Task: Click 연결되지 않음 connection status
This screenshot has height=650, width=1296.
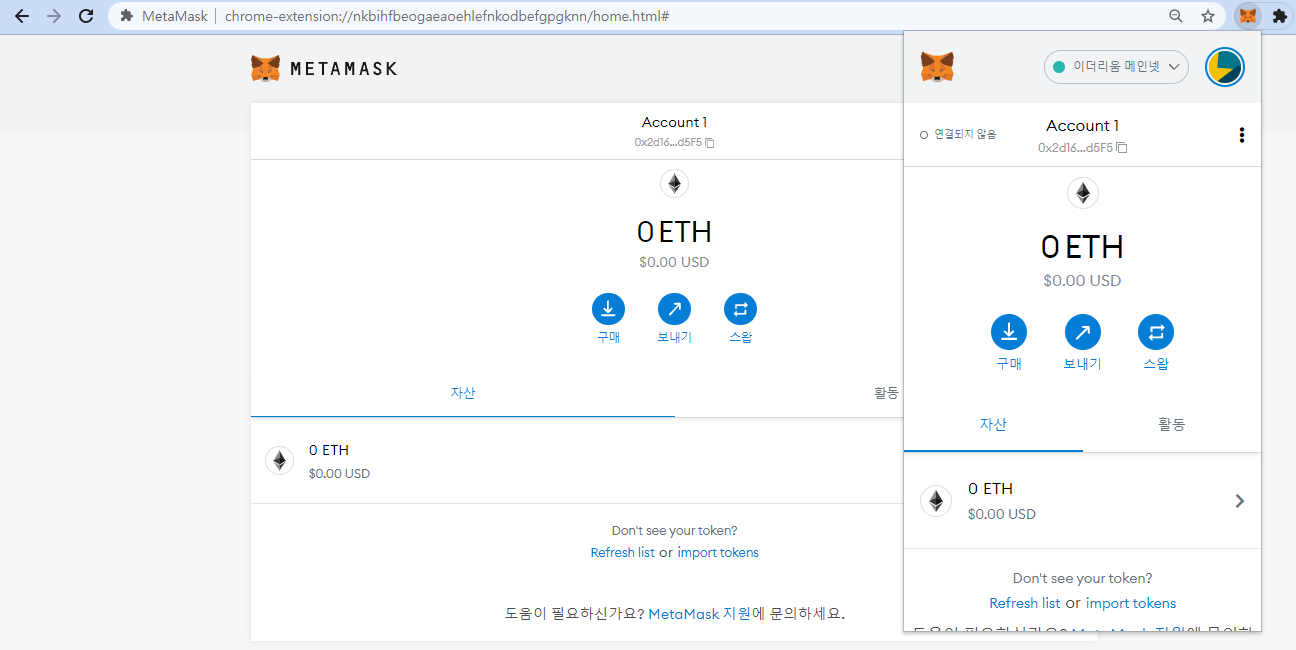Action: coord(958,134)
